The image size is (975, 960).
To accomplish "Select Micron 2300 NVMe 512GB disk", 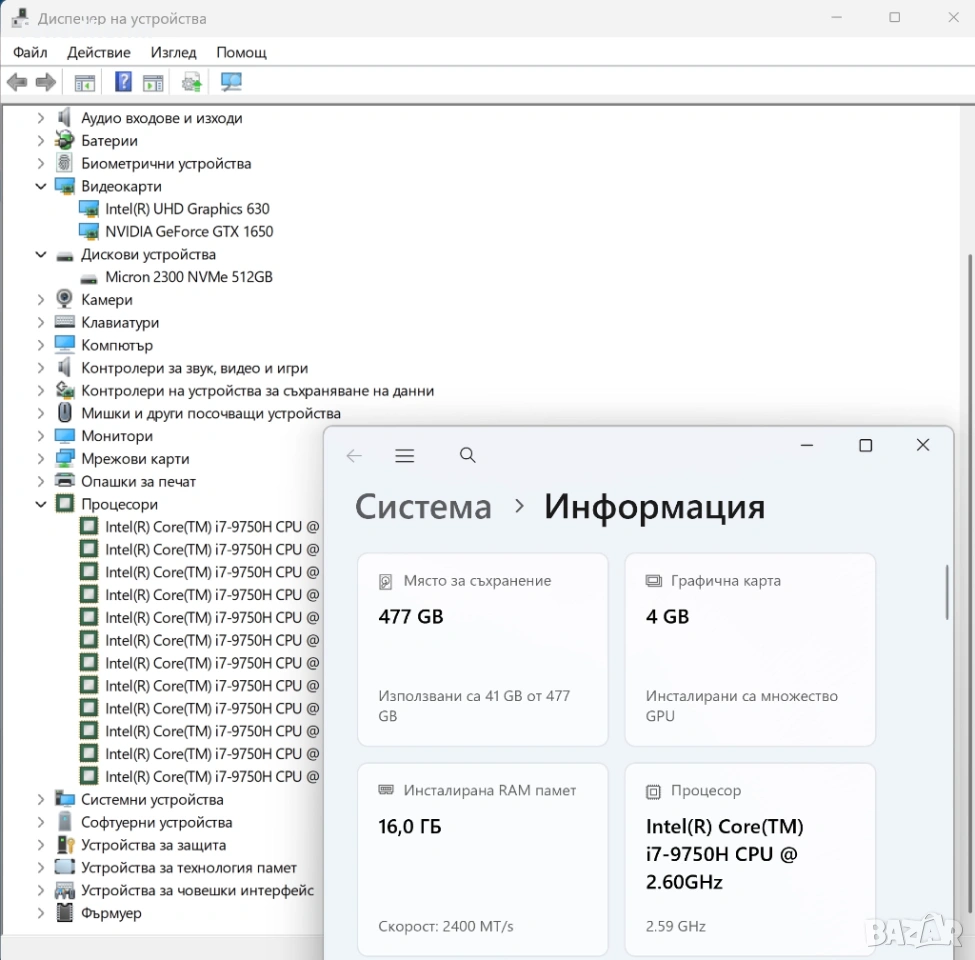I will pyautogui.click(x=189, y=277).
